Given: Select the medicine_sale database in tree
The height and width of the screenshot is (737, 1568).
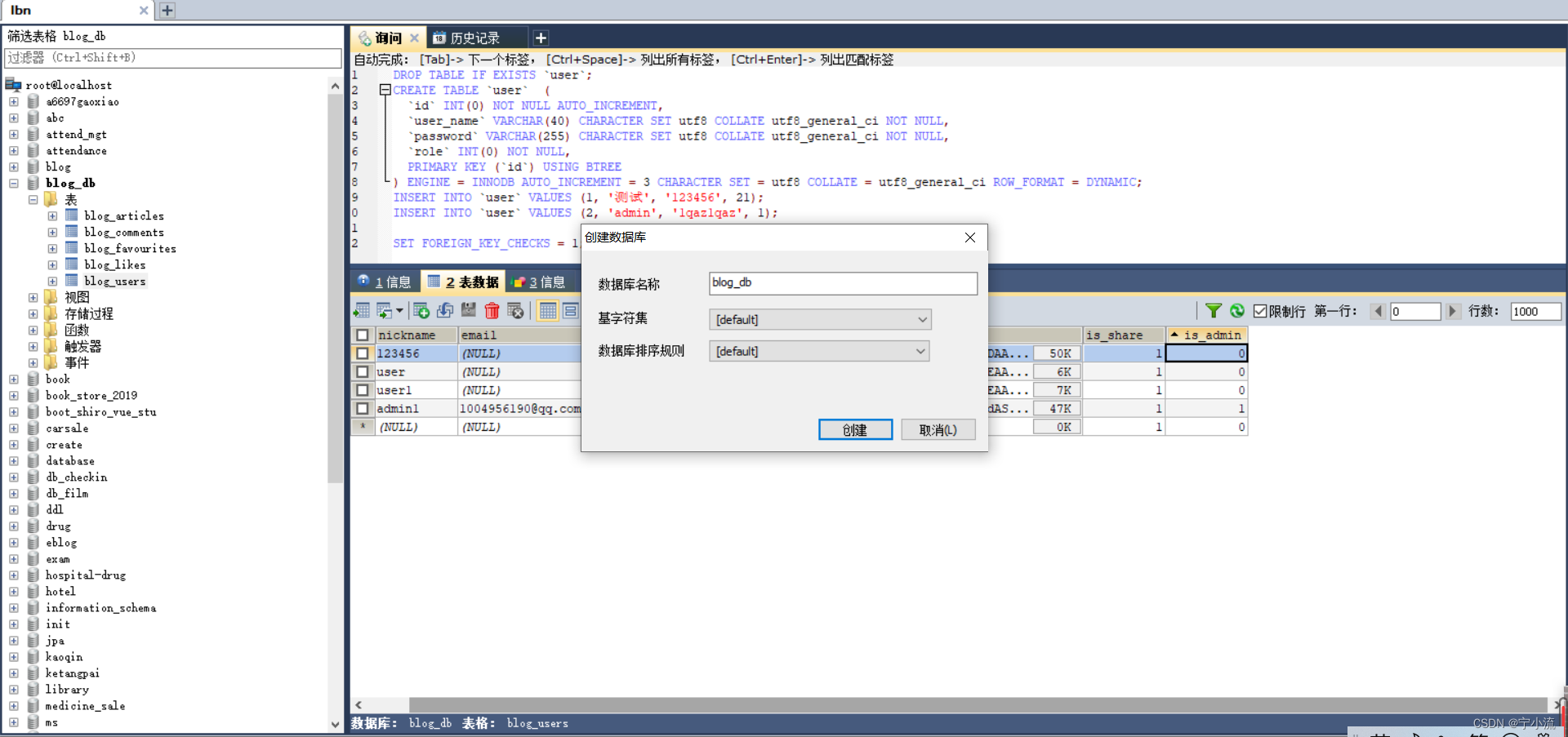Looking at the screenshot, I should pos(85,705).
